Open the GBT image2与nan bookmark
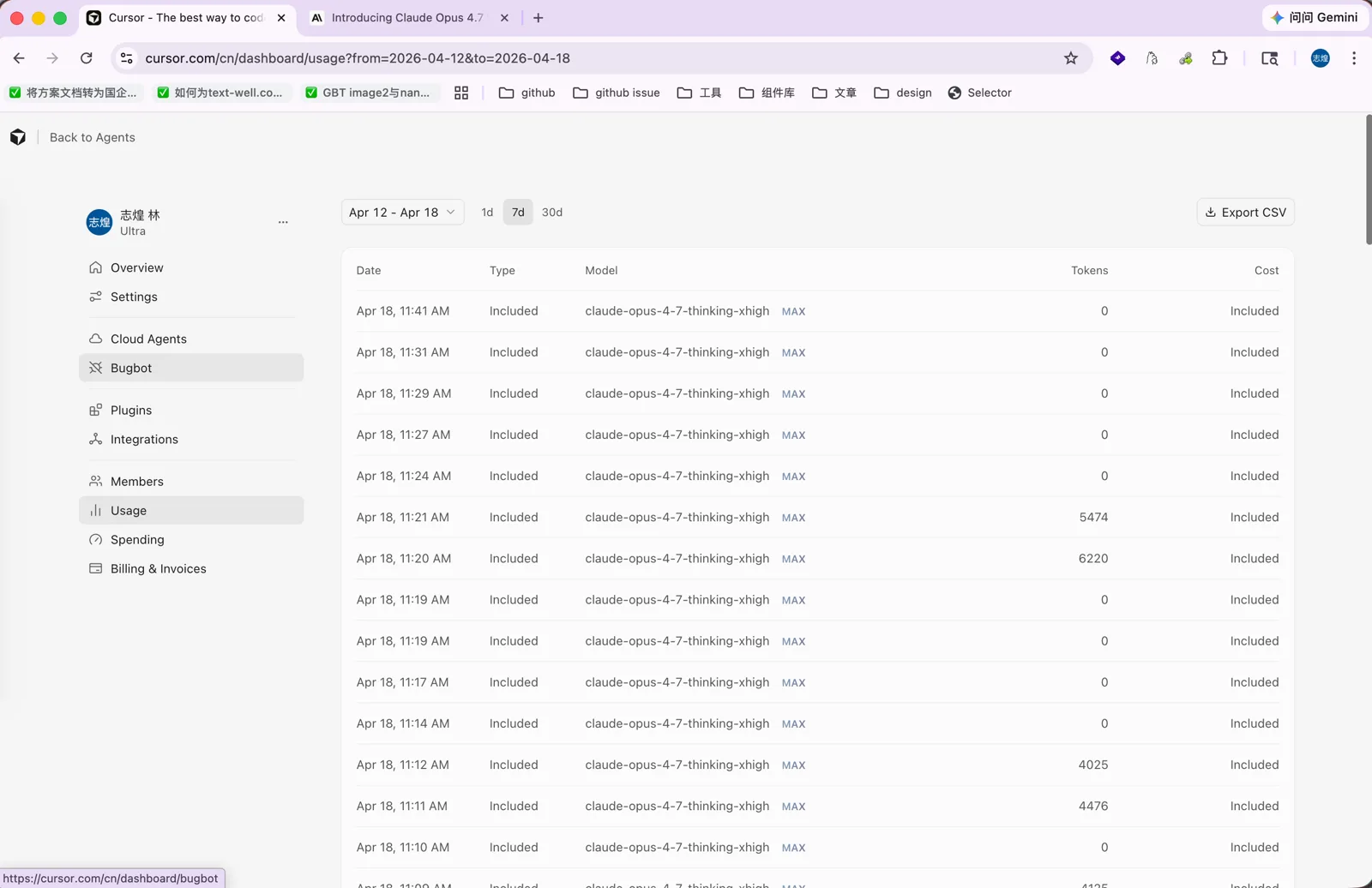The width and height of the screenshot is (1372, 888). [368, 93]
